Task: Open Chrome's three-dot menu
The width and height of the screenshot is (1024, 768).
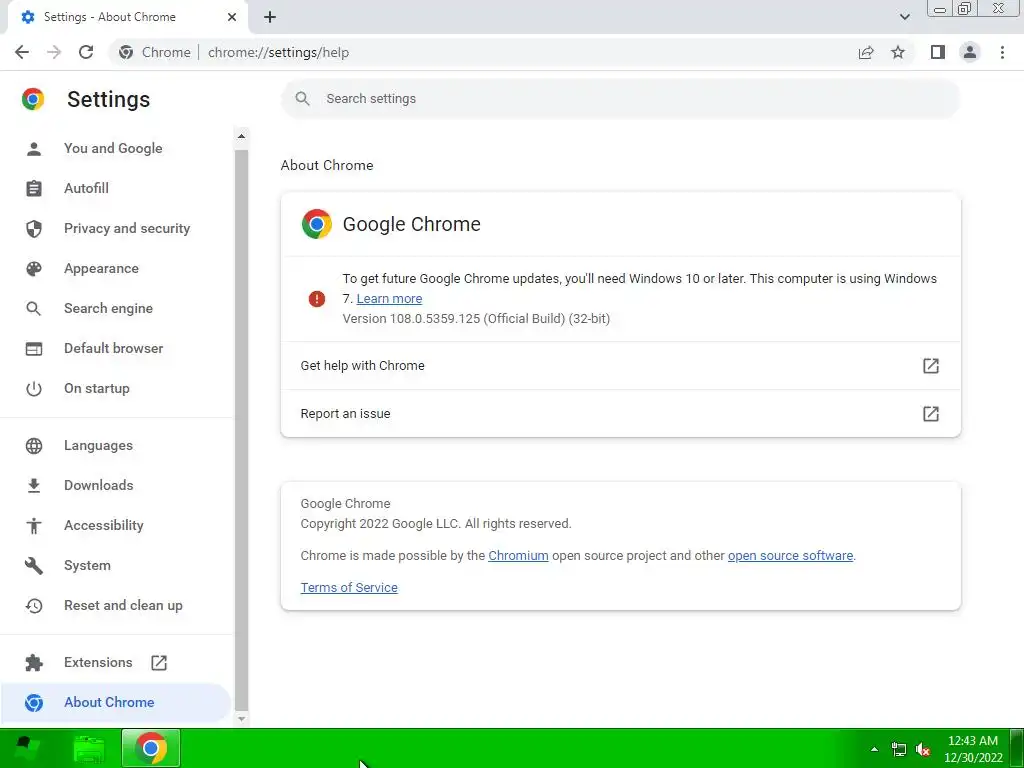Action: pyautogui.click(x=1002, y=52)
